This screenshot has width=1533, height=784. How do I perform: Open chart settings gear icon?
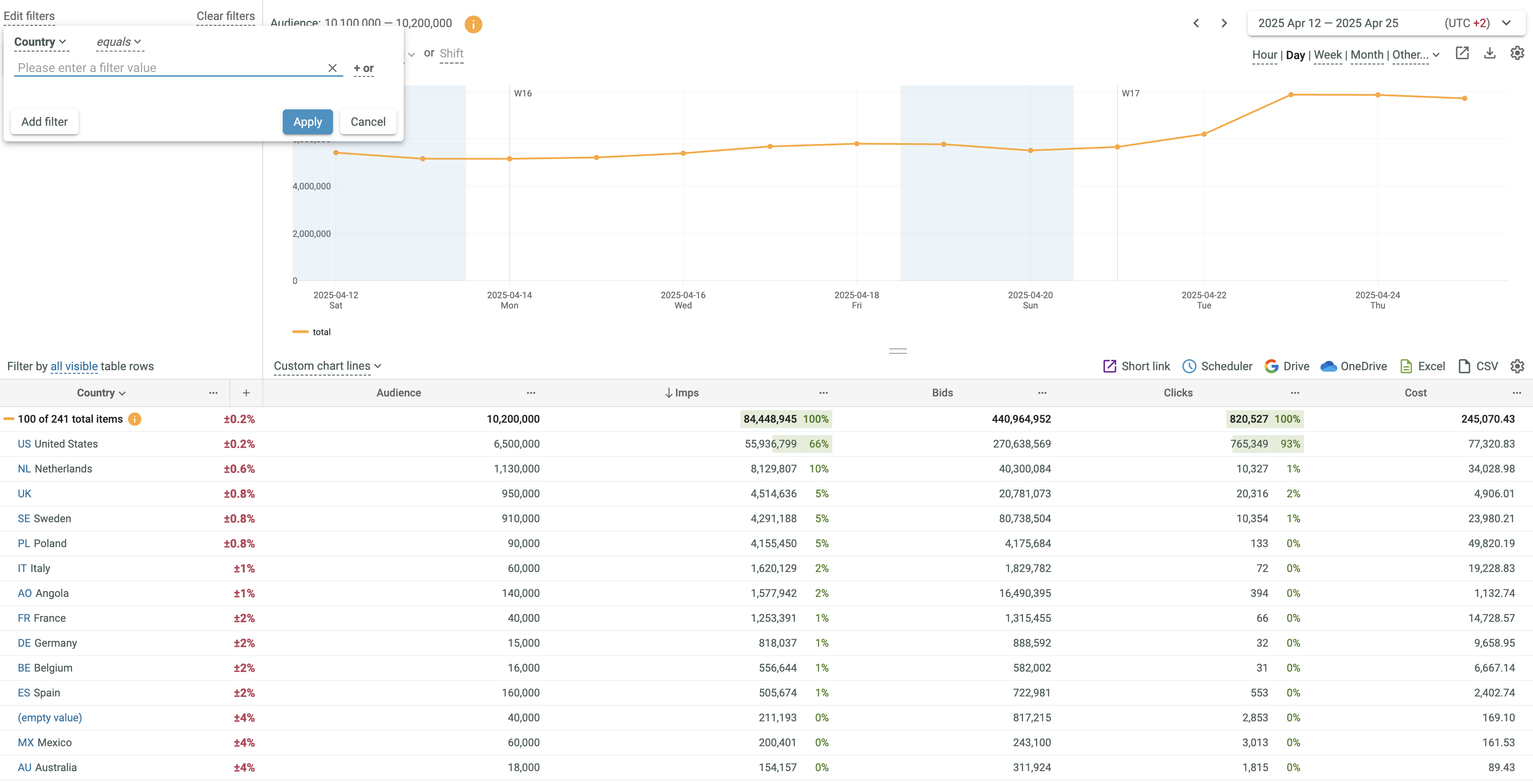click(1517, 53)
